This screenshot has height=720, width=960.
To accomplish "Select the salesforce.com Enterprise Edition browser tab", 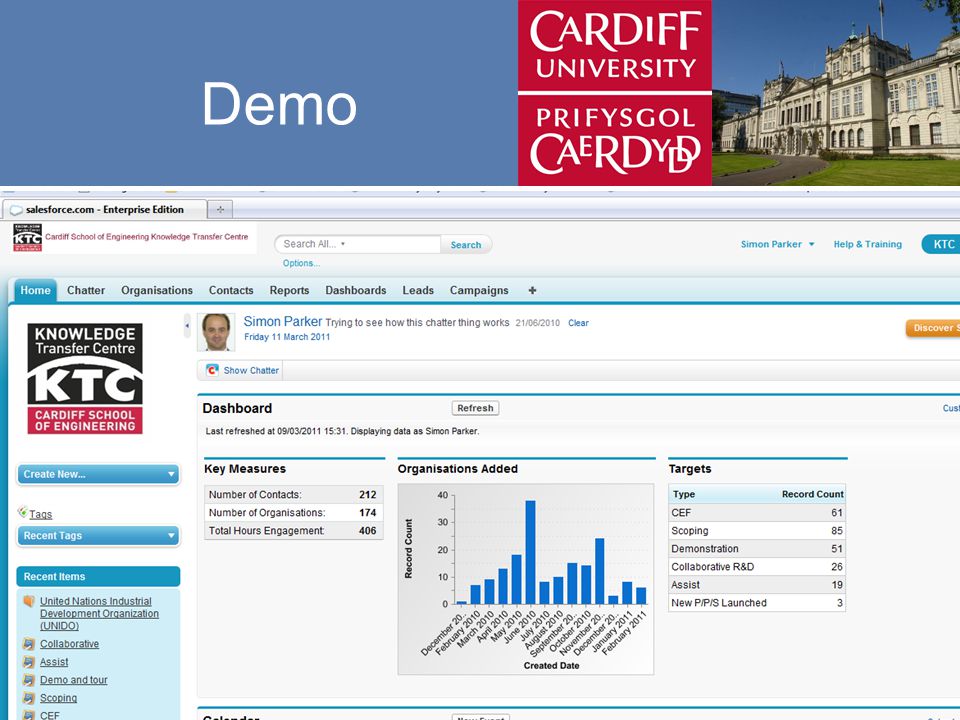I will pyautogui.click(x=105, y=209).
